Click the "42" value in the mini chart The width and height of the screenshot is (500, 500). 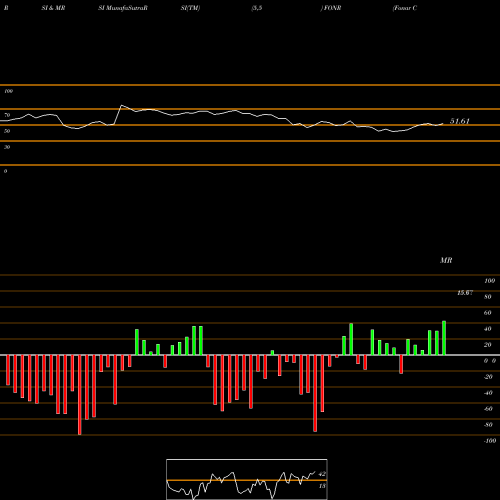[322, 474]
